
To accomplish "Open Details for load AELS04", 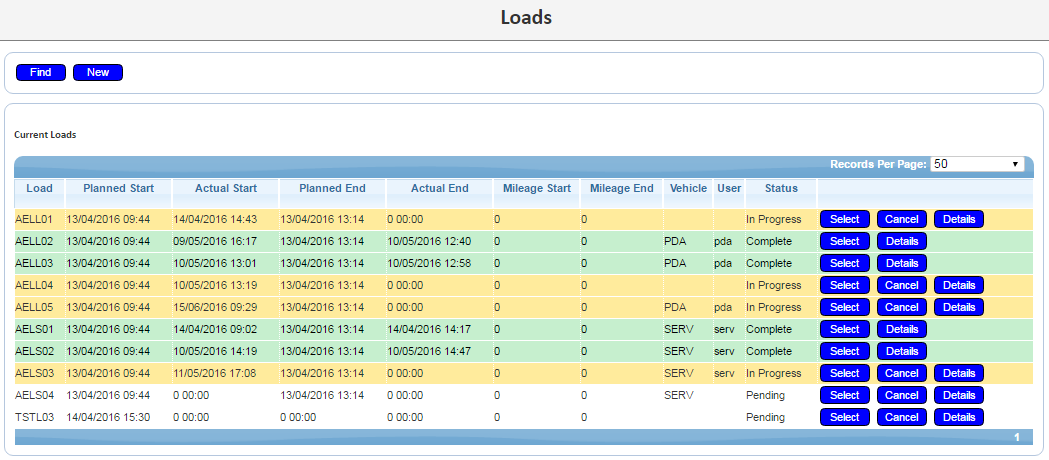I will coord(959,395).
